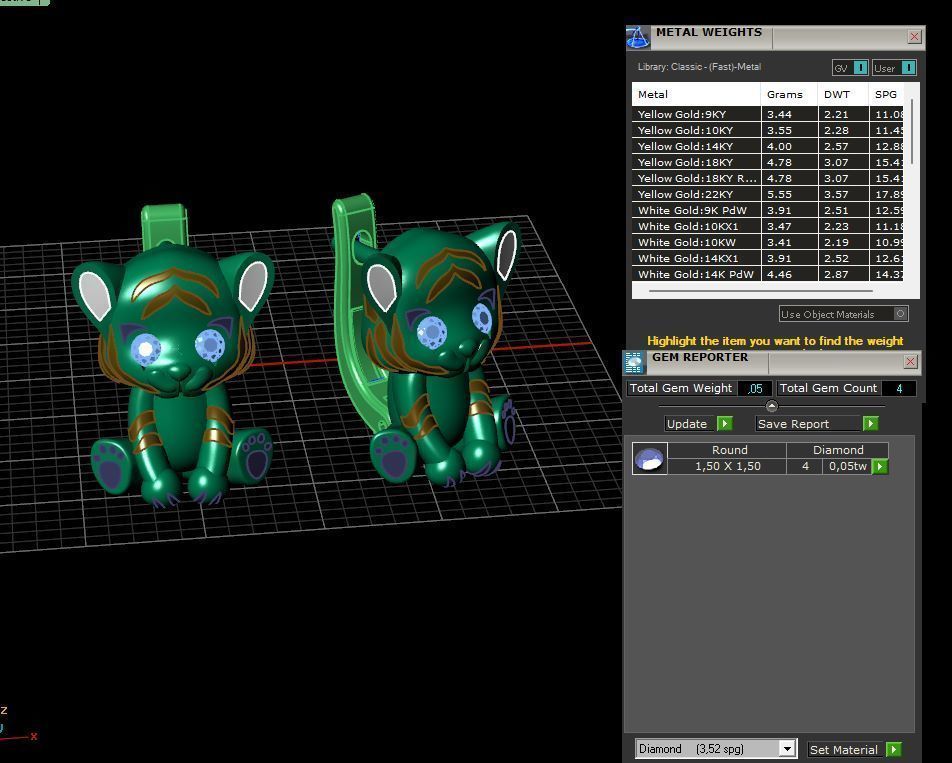Select the White Gold:10KW row

point(767,242)
